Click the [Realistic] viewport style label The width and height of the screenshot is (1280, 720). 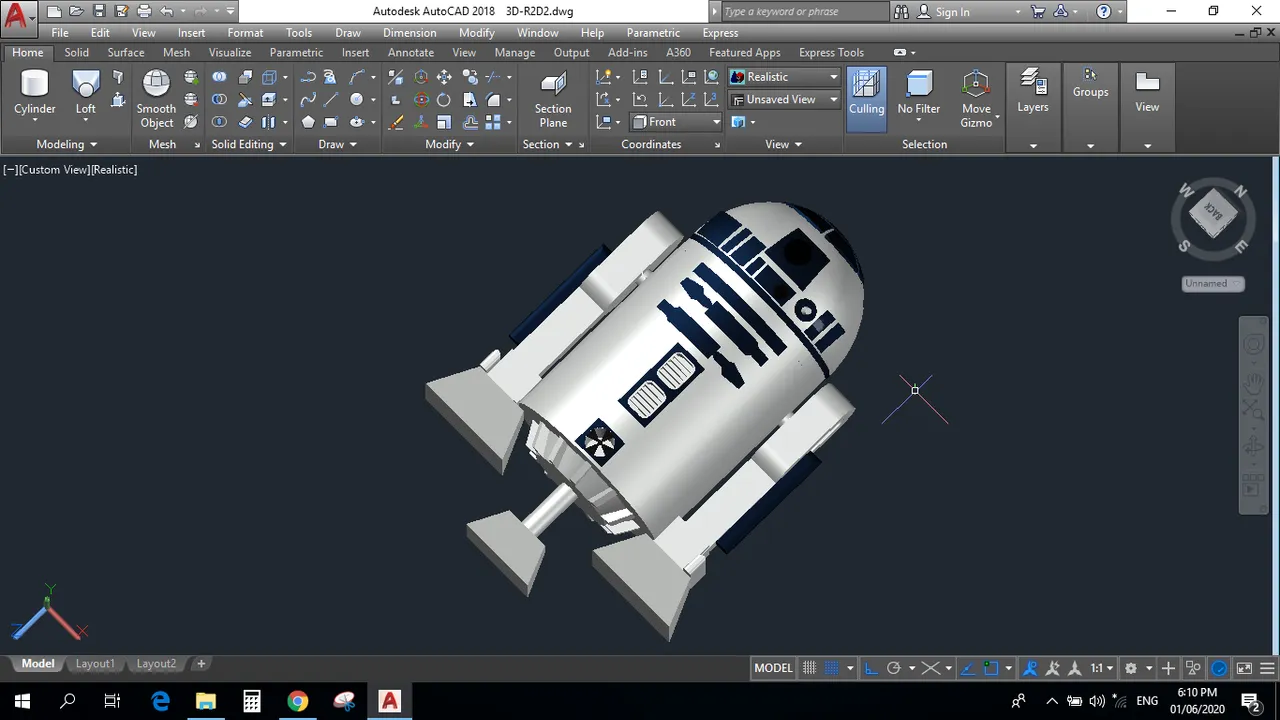coord(114,170)
